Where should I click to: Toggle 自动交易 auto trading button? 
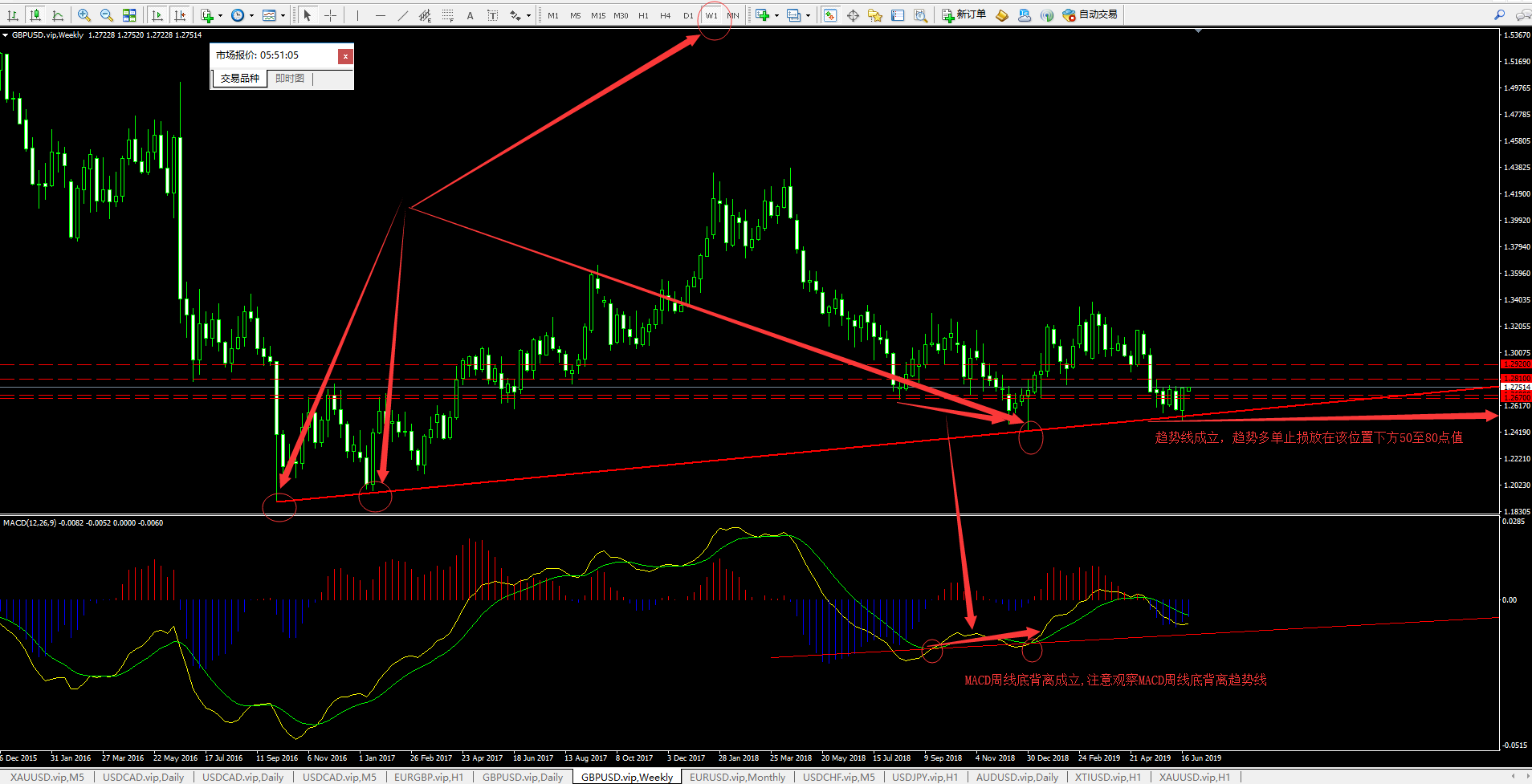click(1090, 15)
